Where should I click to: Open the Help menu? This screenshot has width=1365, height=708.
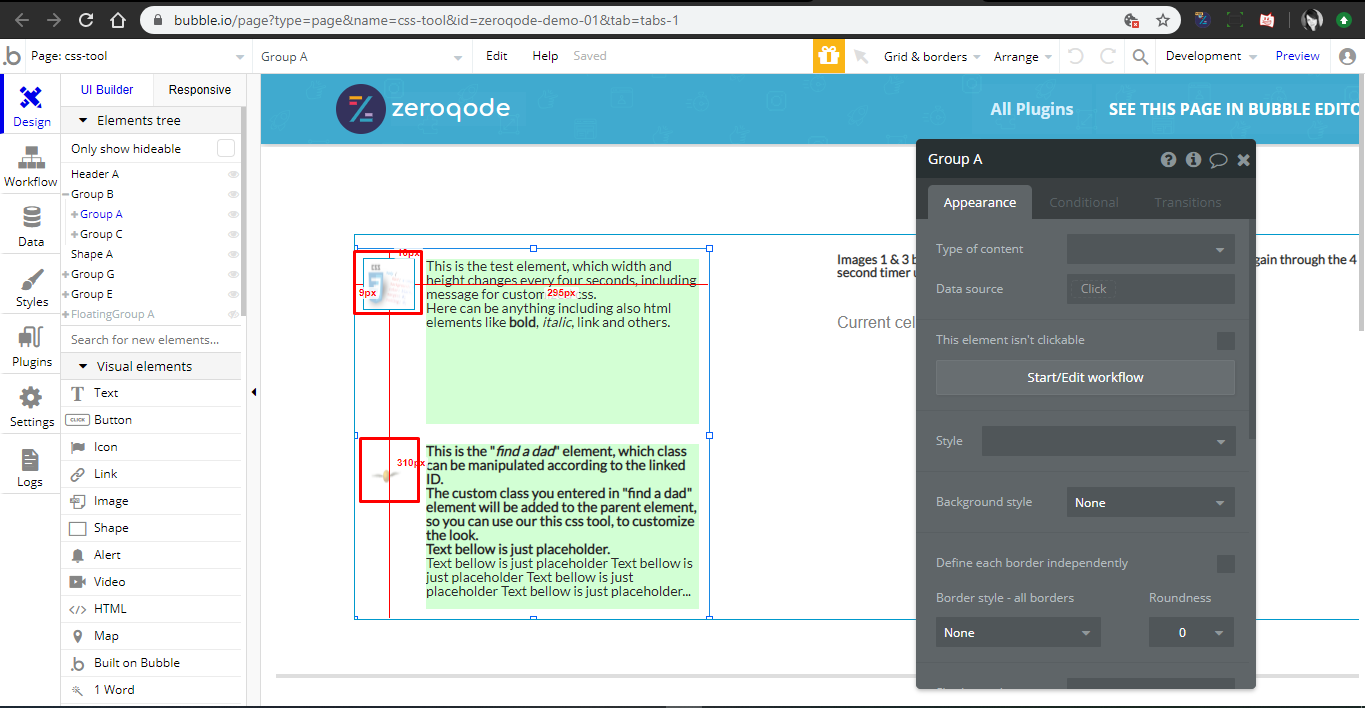545,56
